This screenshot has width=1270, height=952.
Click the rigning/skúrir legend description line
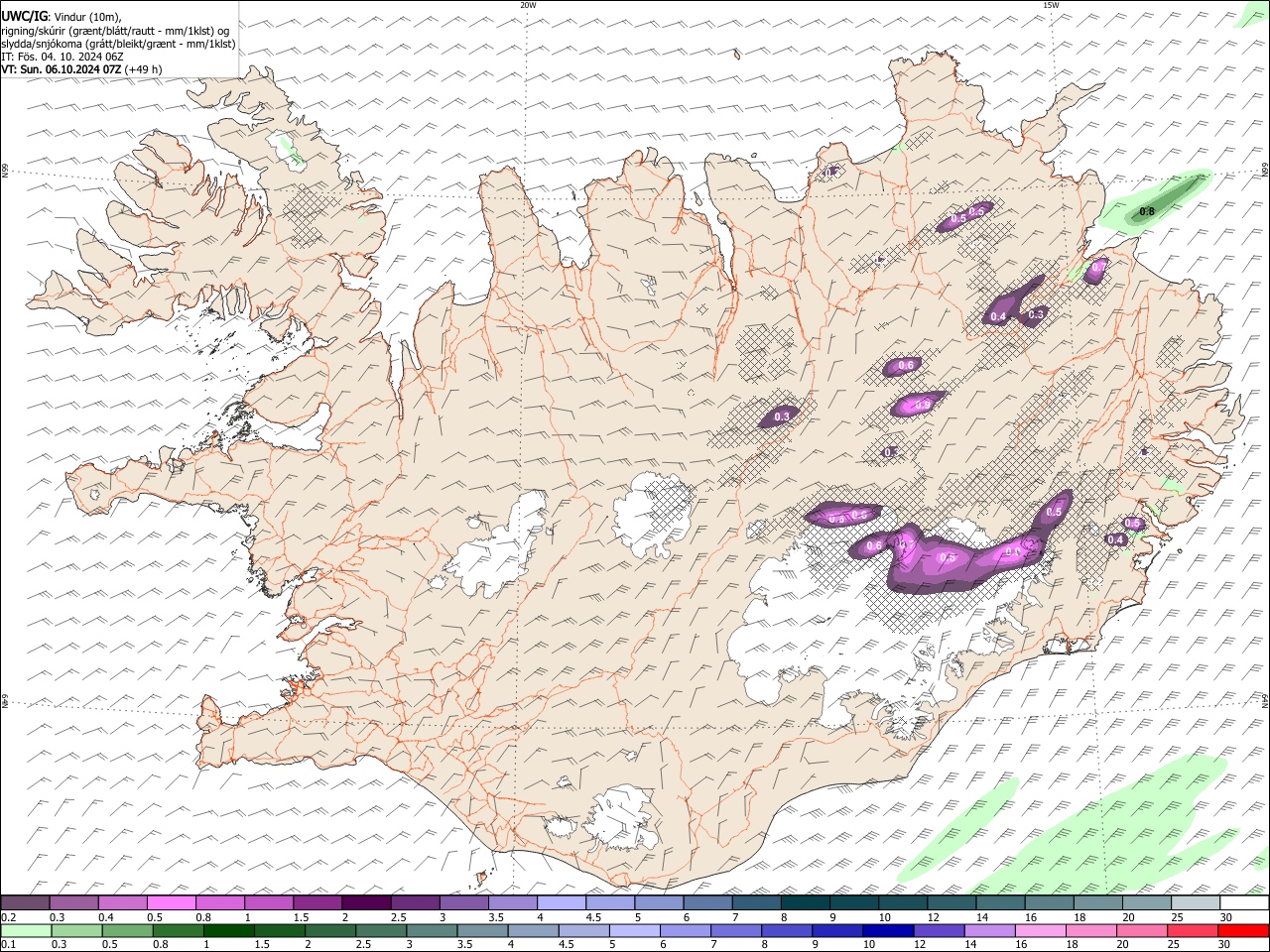pyautogui.click(x=116, y=31)
